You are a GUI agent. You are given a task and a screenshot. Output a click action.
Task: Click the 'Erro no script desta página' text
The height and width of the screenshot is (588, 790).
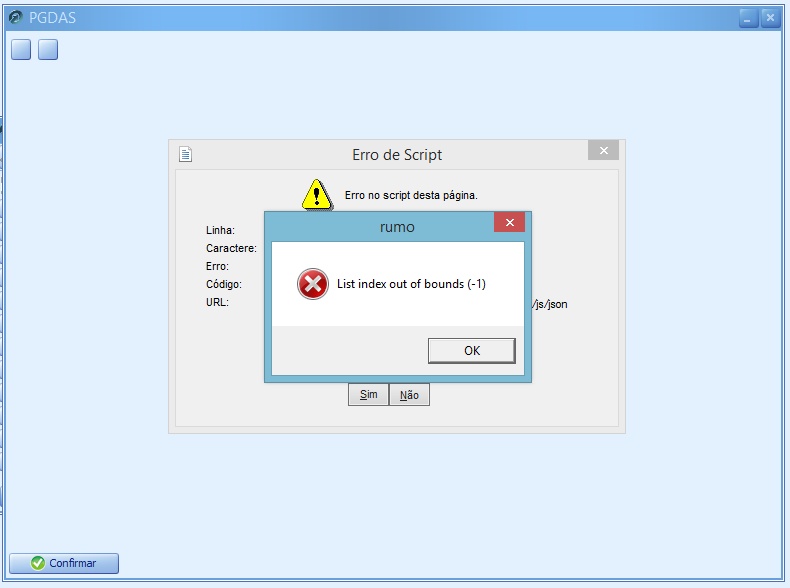tap(411, 195)
